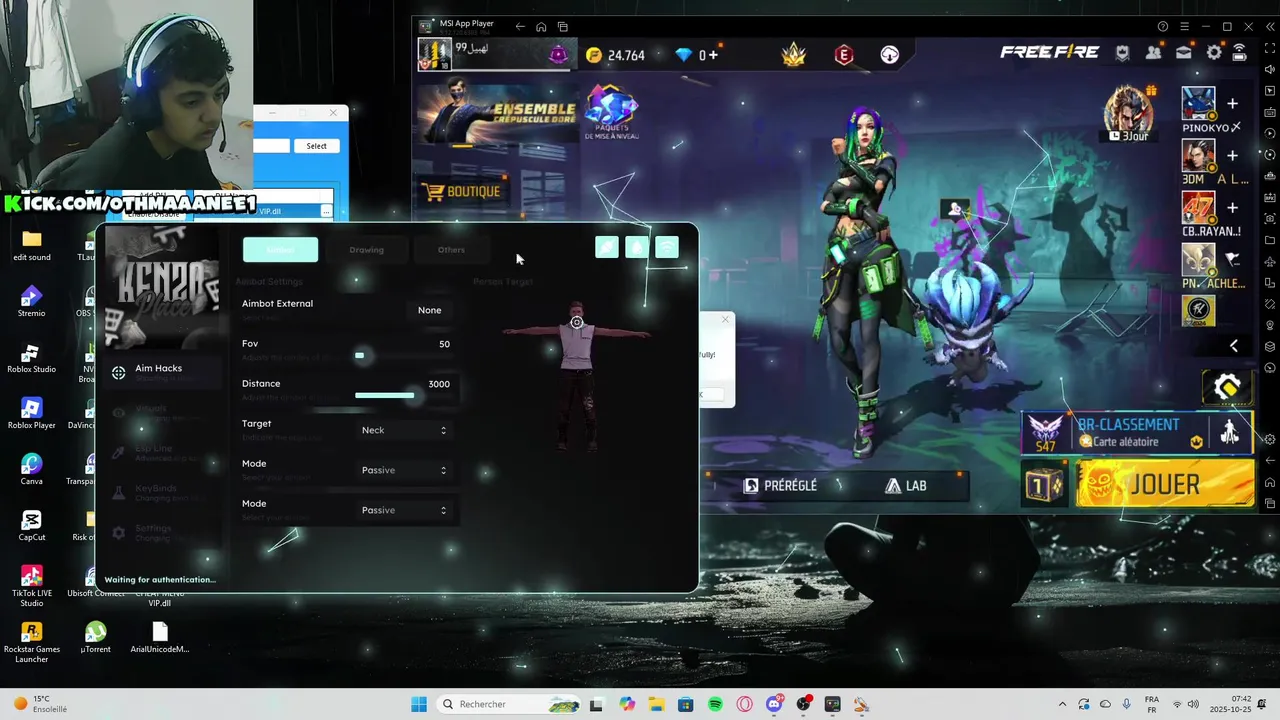Open Windows Start menu
Viewport: 1280px width, 720px height.
419,704
